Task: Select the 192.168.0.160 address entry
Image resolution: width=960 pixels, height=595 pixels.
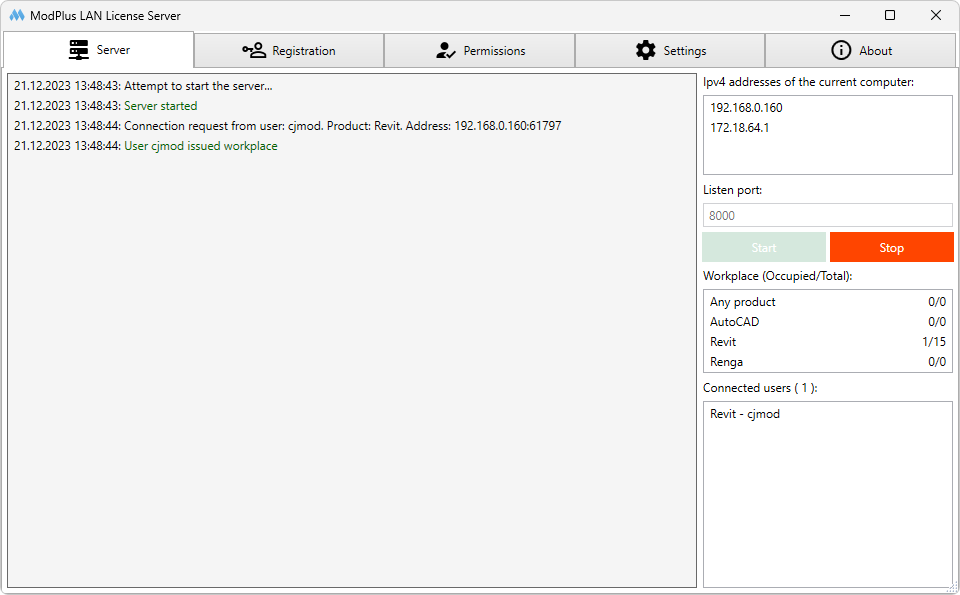Action: [746, 108]
